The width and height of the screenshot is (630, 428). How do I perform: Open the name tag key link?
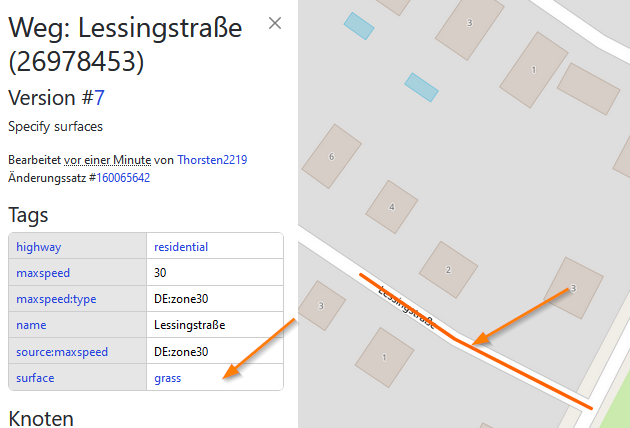31,325
